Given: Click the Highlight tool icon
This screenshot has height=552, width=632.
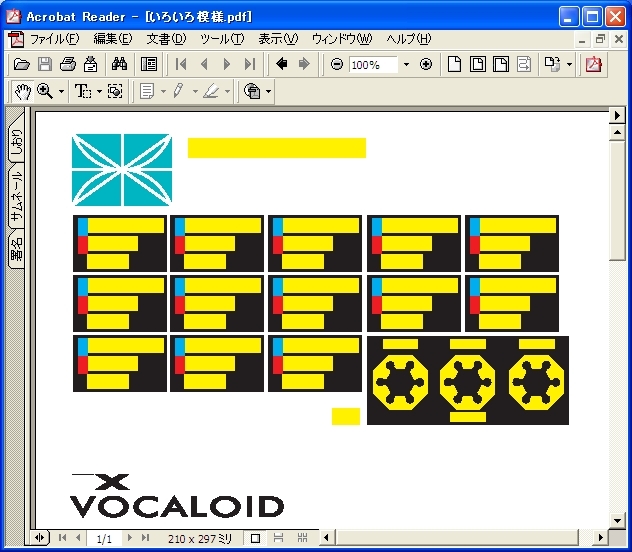Looking at the screenshot, I should click(211, 91).
